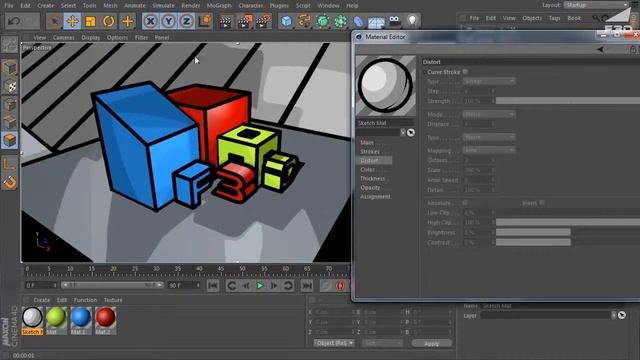Go to start of animation
Screen dimensions: 640x360
[213, 286]
